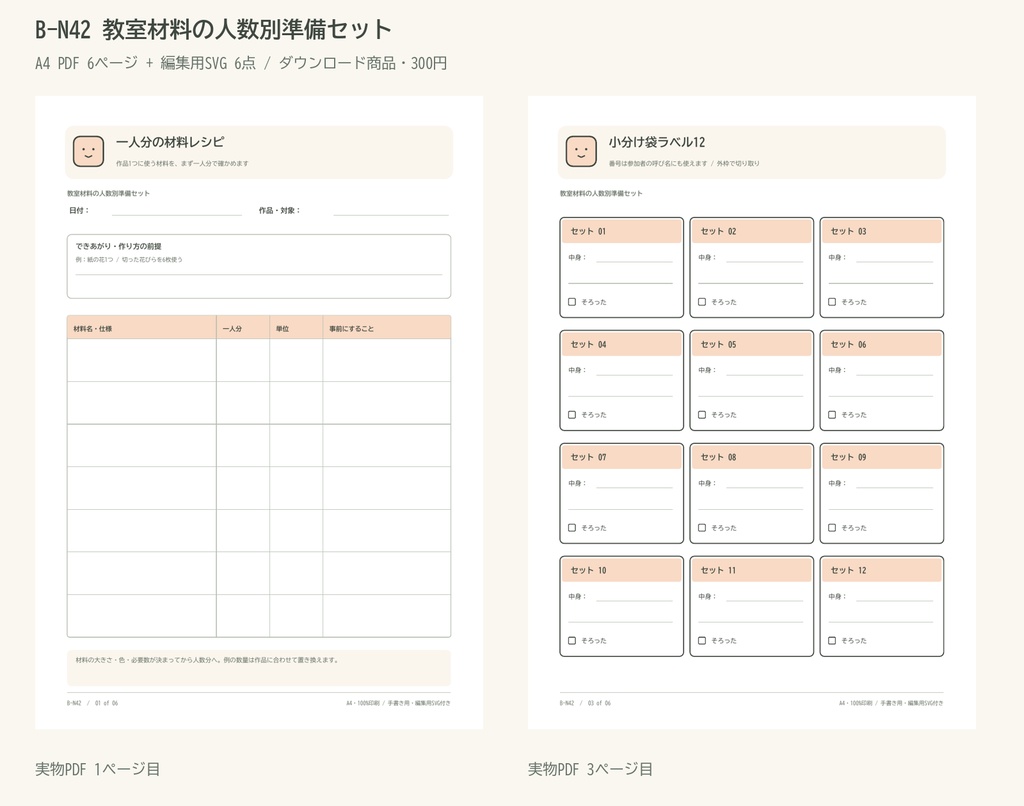Screen dimensions: 1024x806
Task: Tick the そろった checkbox in セット 06
Action: 832,415
